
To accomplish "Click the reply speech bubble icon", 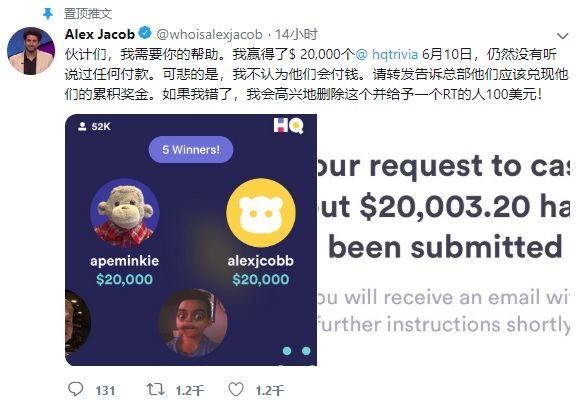I will coord(76,389).
